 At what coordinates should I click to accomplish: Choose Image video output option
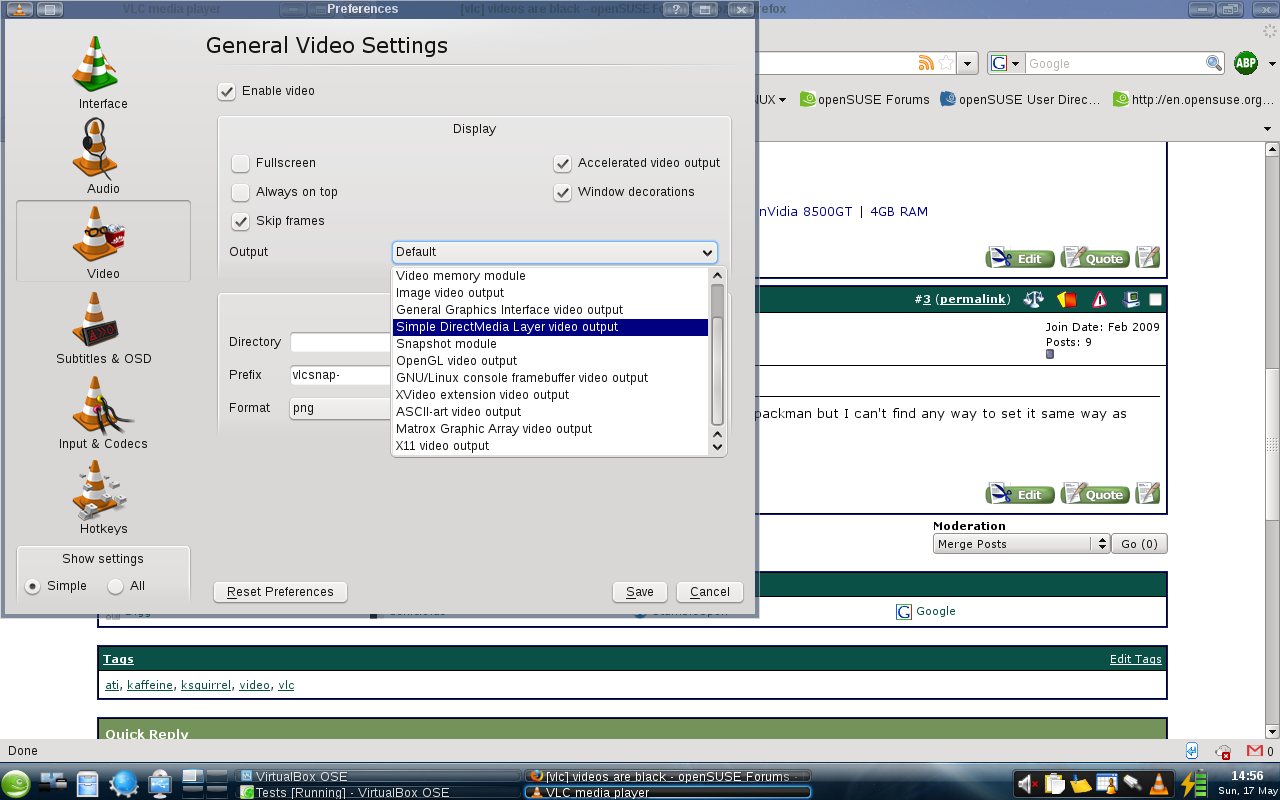550,293
